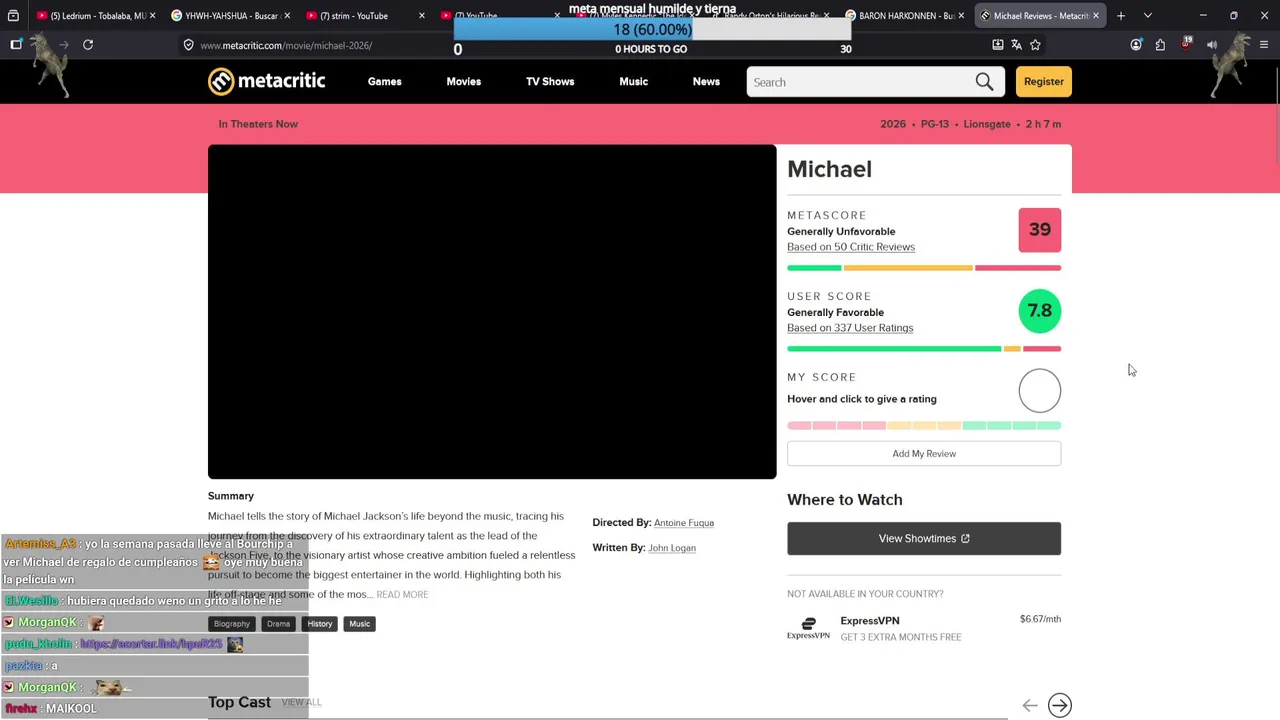Go forward with the browser arrow
1280x720 pixels.
63,45
